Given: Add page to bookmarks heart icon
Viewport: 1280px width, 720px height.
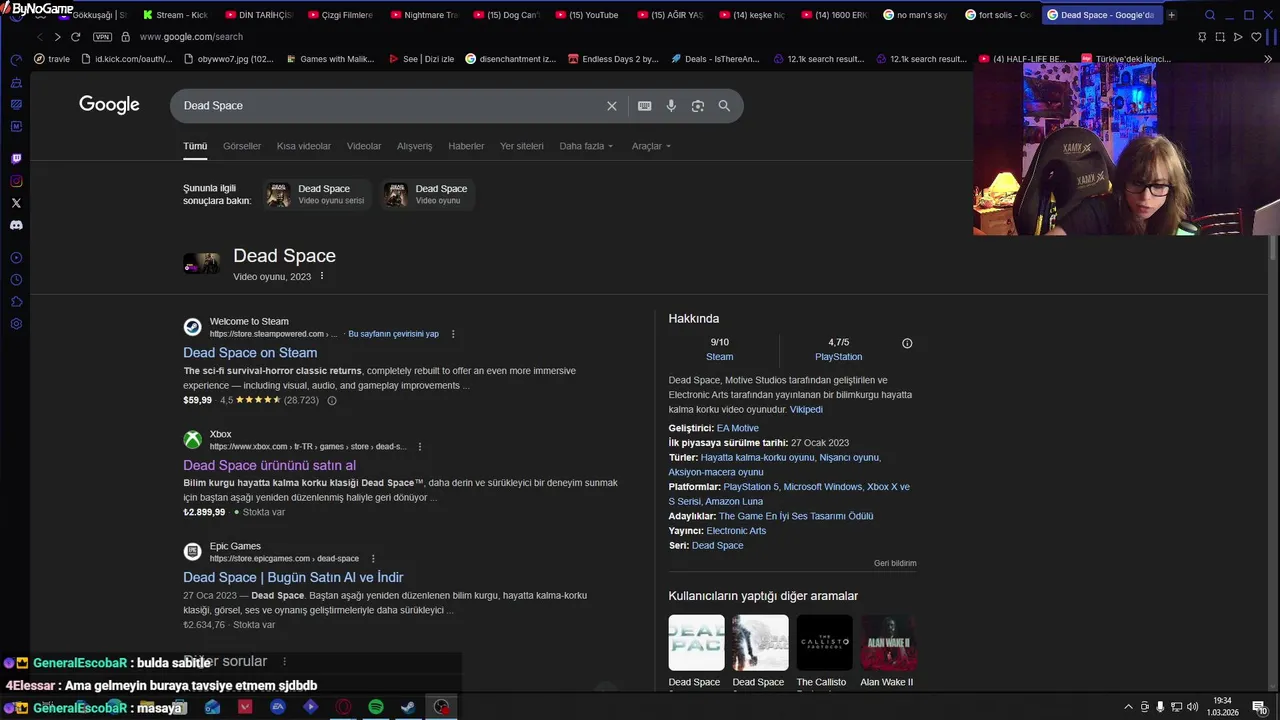Looking at the screenshot, I should click(1256, 37).
